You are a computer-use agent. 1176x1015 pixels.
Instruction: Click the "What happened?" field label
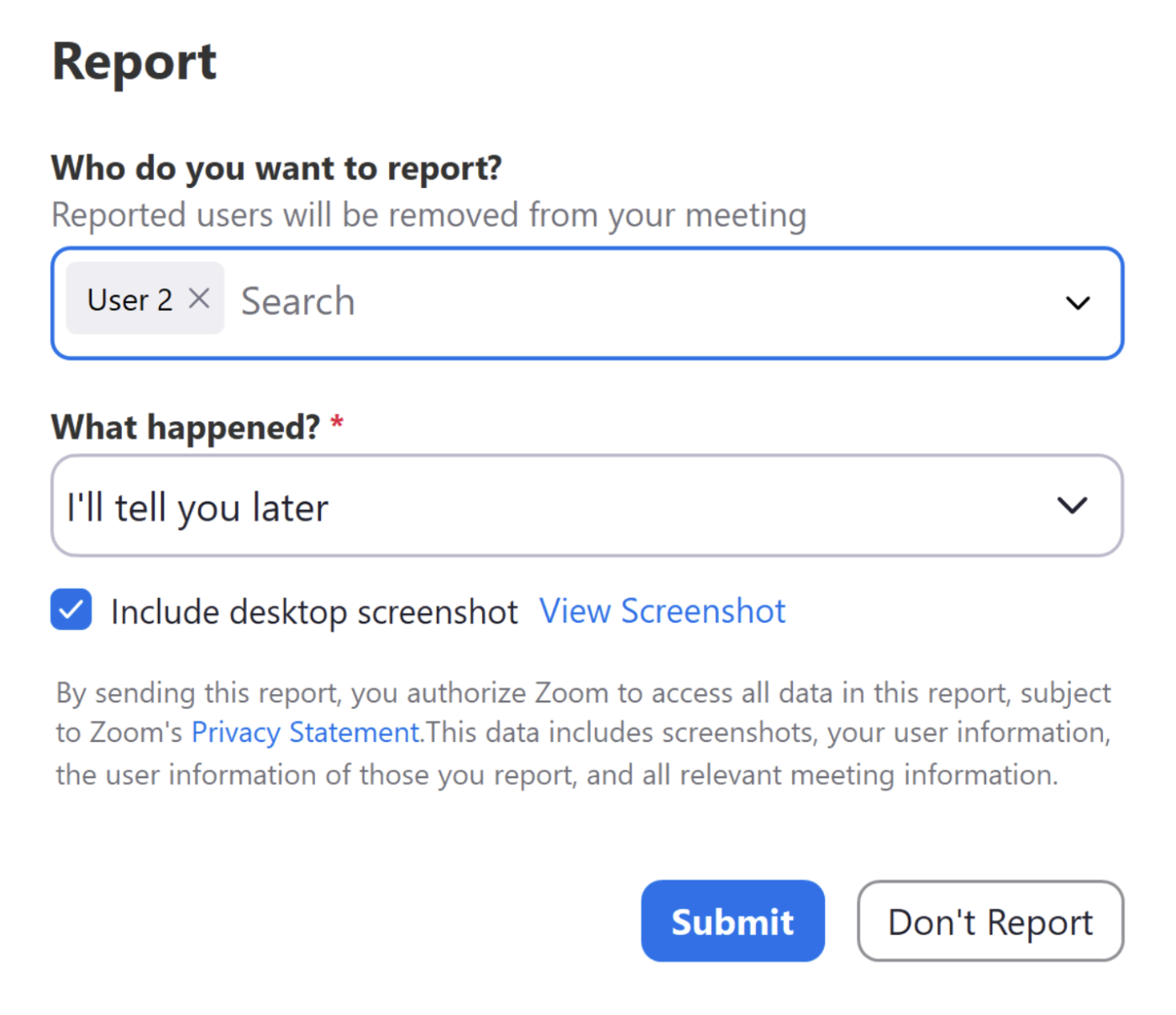coord(186,427)
